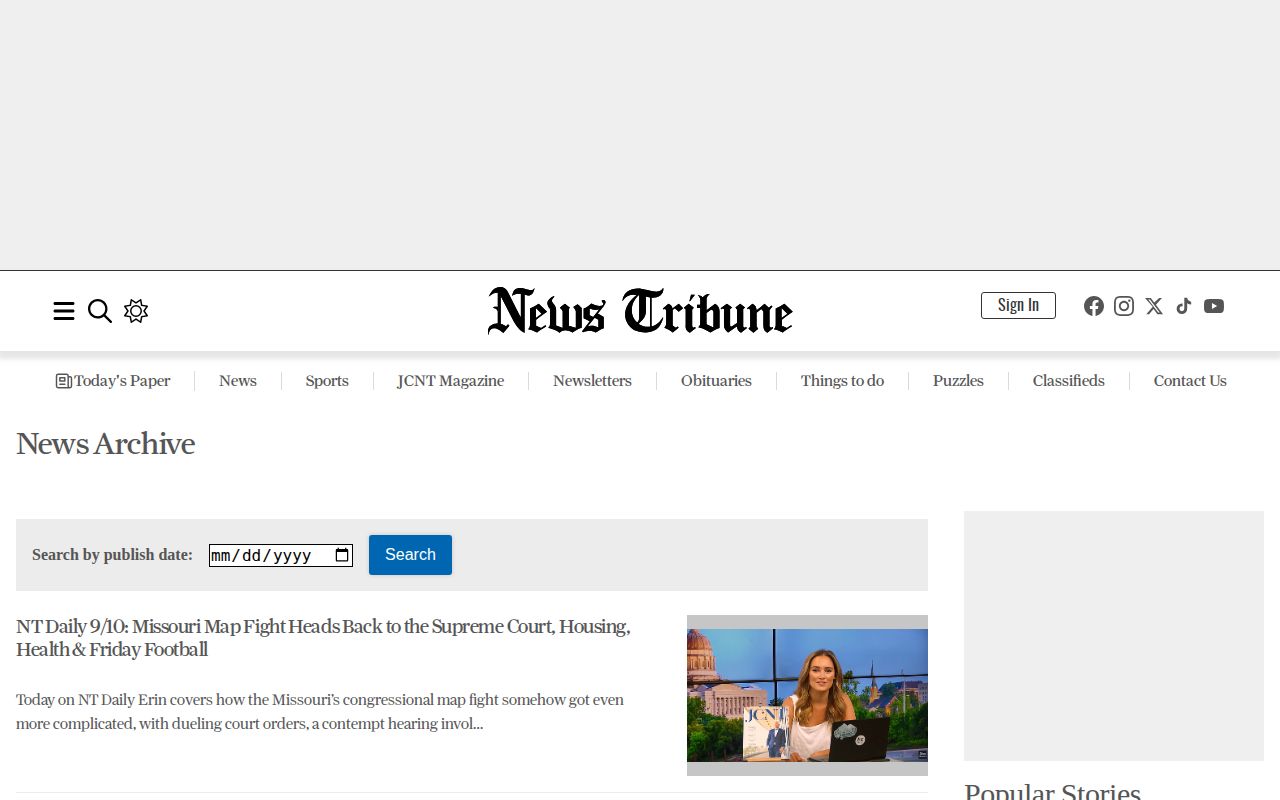This screenshot has width=1280, height=800.
Task: Click the News Tribune logo
Action: tap(640, 311)
